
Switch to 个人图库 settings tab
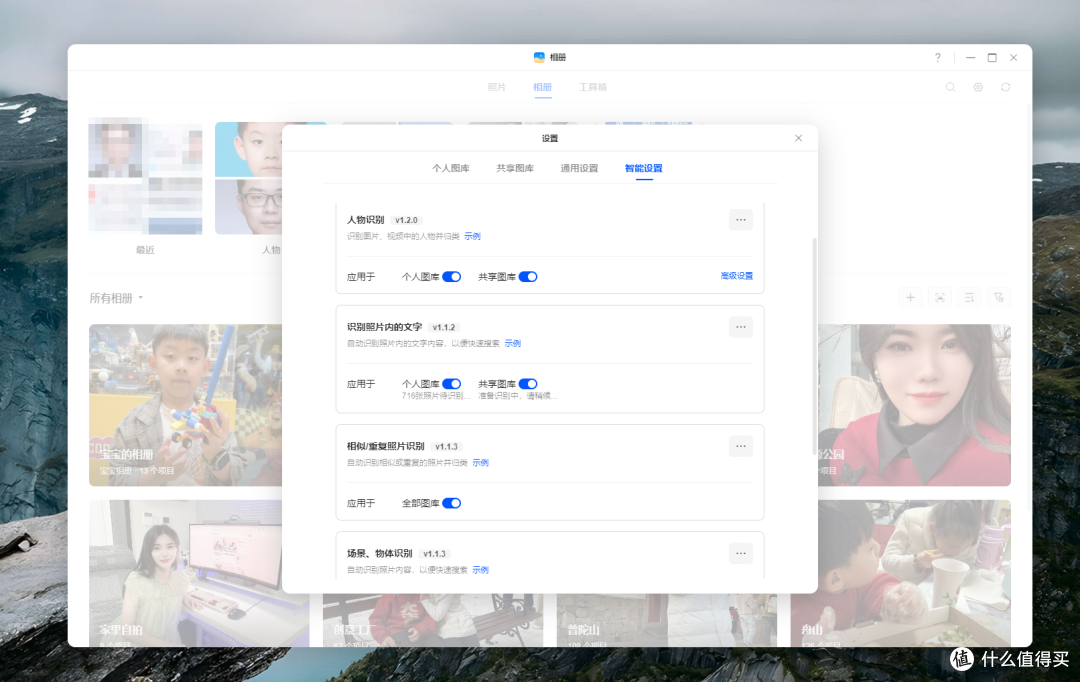click(x=450, y=168)
